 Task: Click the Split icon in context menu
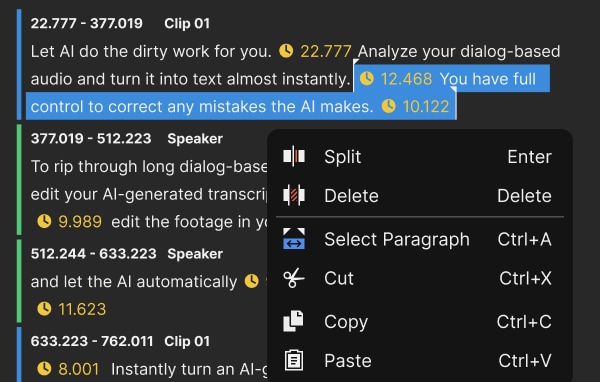coord(294,157)
